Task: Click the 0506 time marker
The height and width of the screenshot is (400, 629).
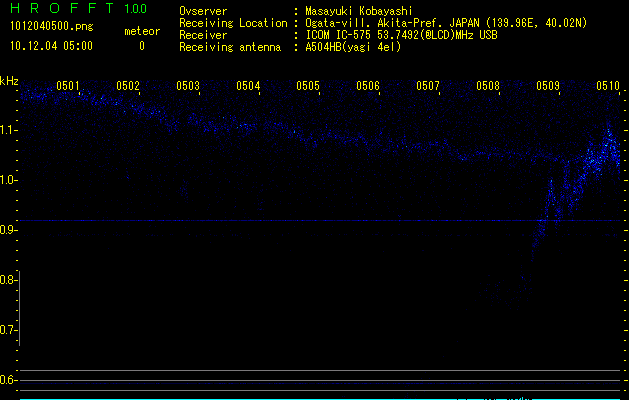Action: (368, 85)
